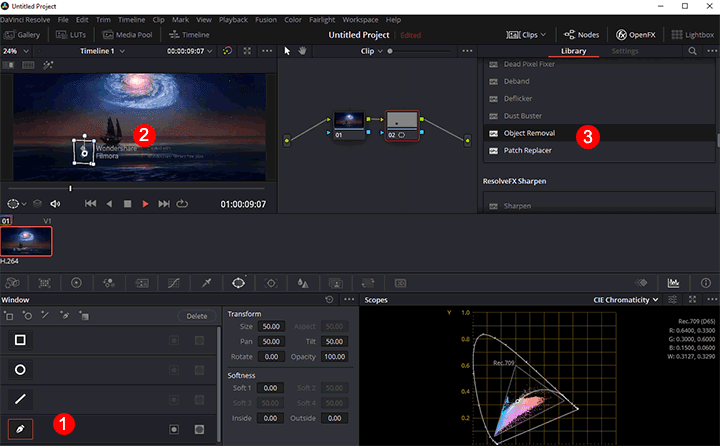
Task: Toggle mask mode for curve window
Action: click(x=199, y=429)
